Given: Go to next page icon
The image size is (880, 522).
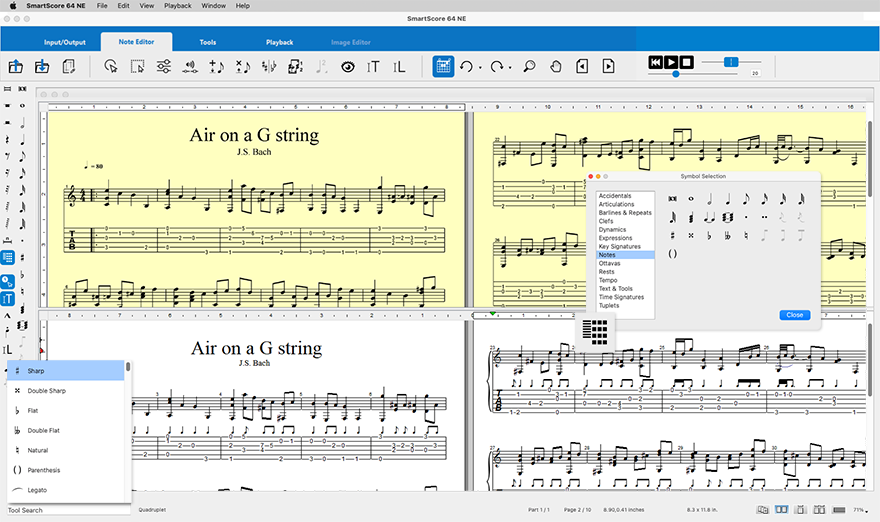Looking at the screenshot, I should click(608, 67).
